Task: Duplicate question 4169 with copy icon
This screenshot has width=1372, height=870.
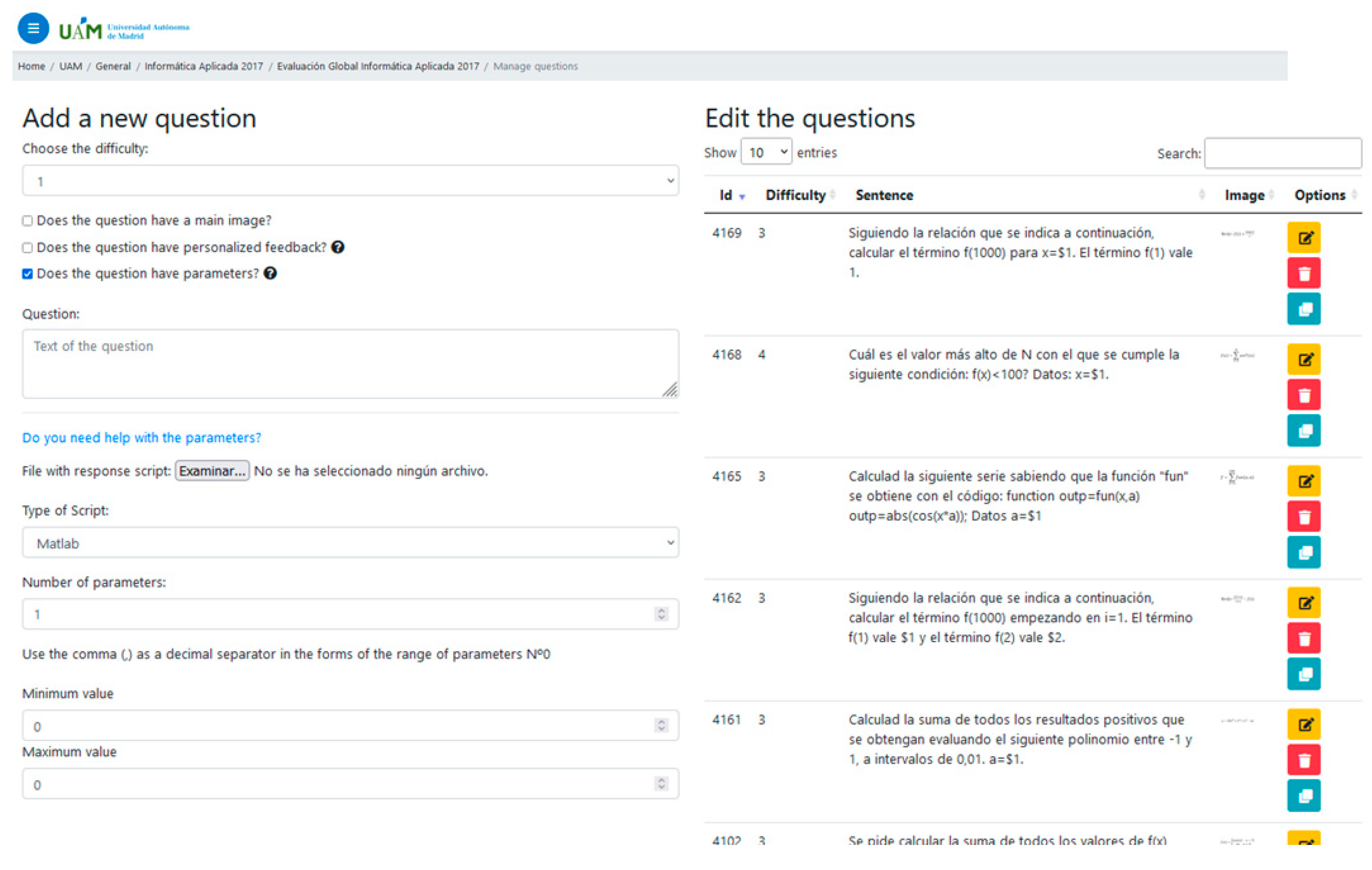Action: pyautogui.click(x=1303, y=309)
